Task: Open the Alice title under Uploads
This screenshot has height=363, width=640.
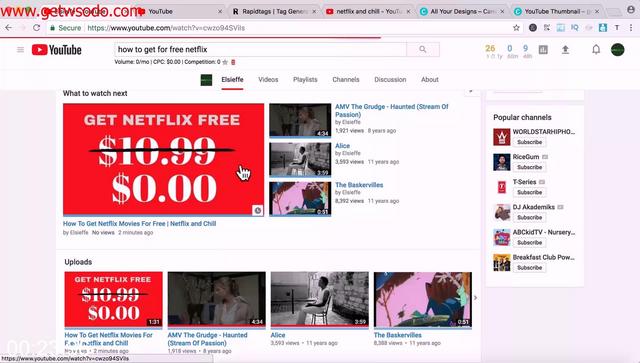Action: [x=278, y=335]
